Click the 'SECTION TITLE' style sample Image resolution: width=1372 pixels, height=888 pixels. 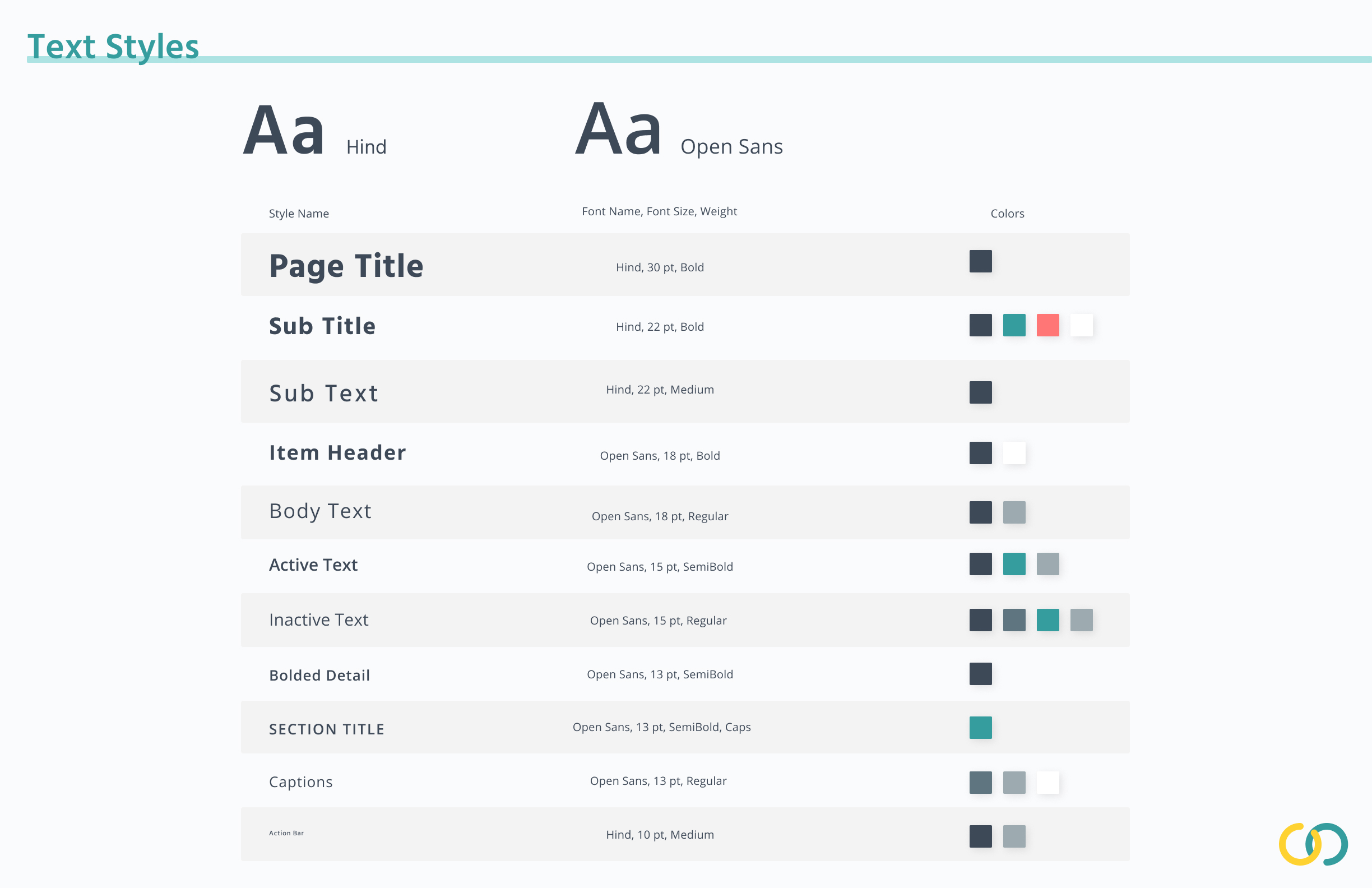327,729
